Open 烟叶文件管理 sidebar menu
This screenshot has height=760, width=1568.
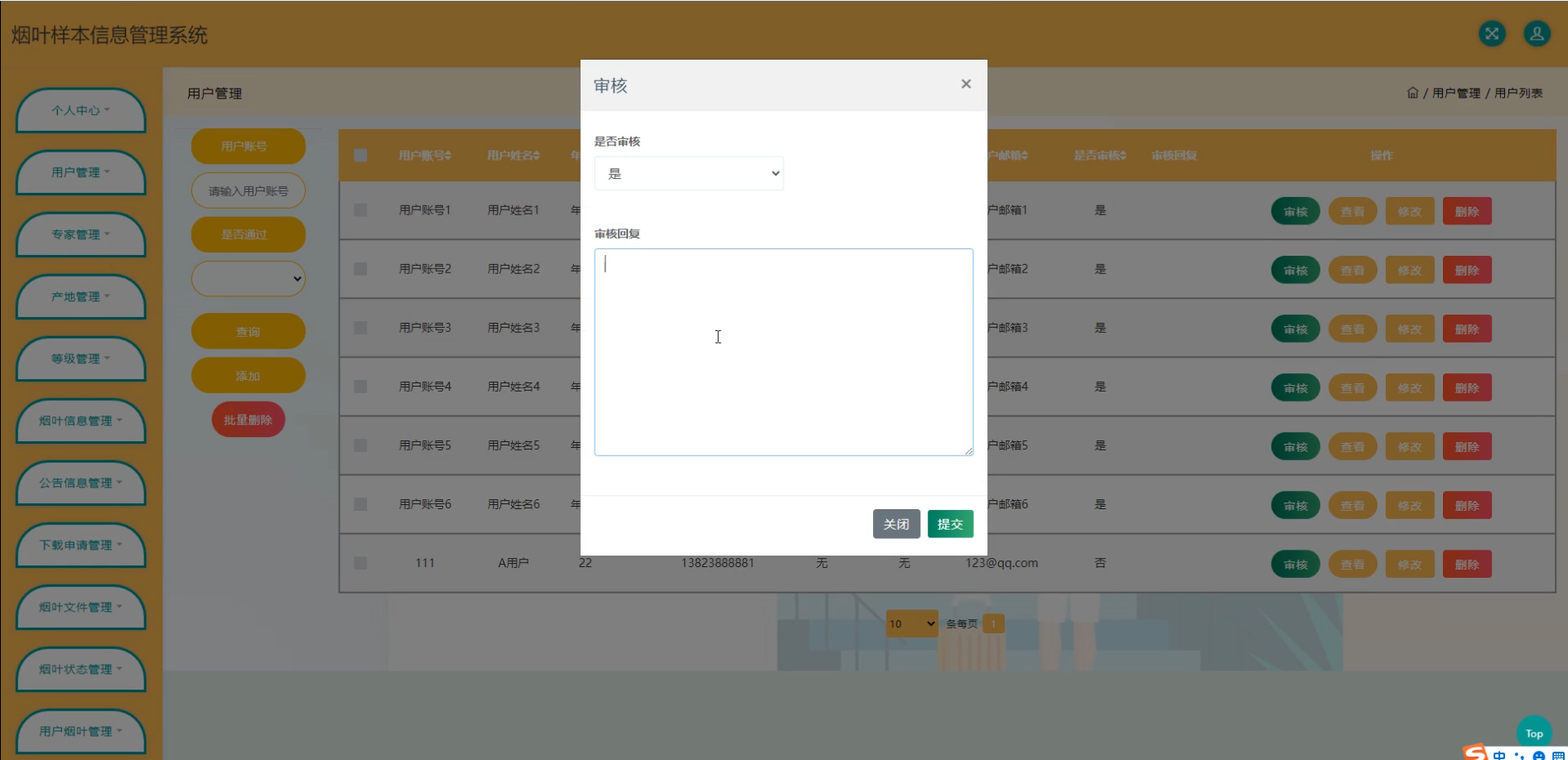coord(80,607)
